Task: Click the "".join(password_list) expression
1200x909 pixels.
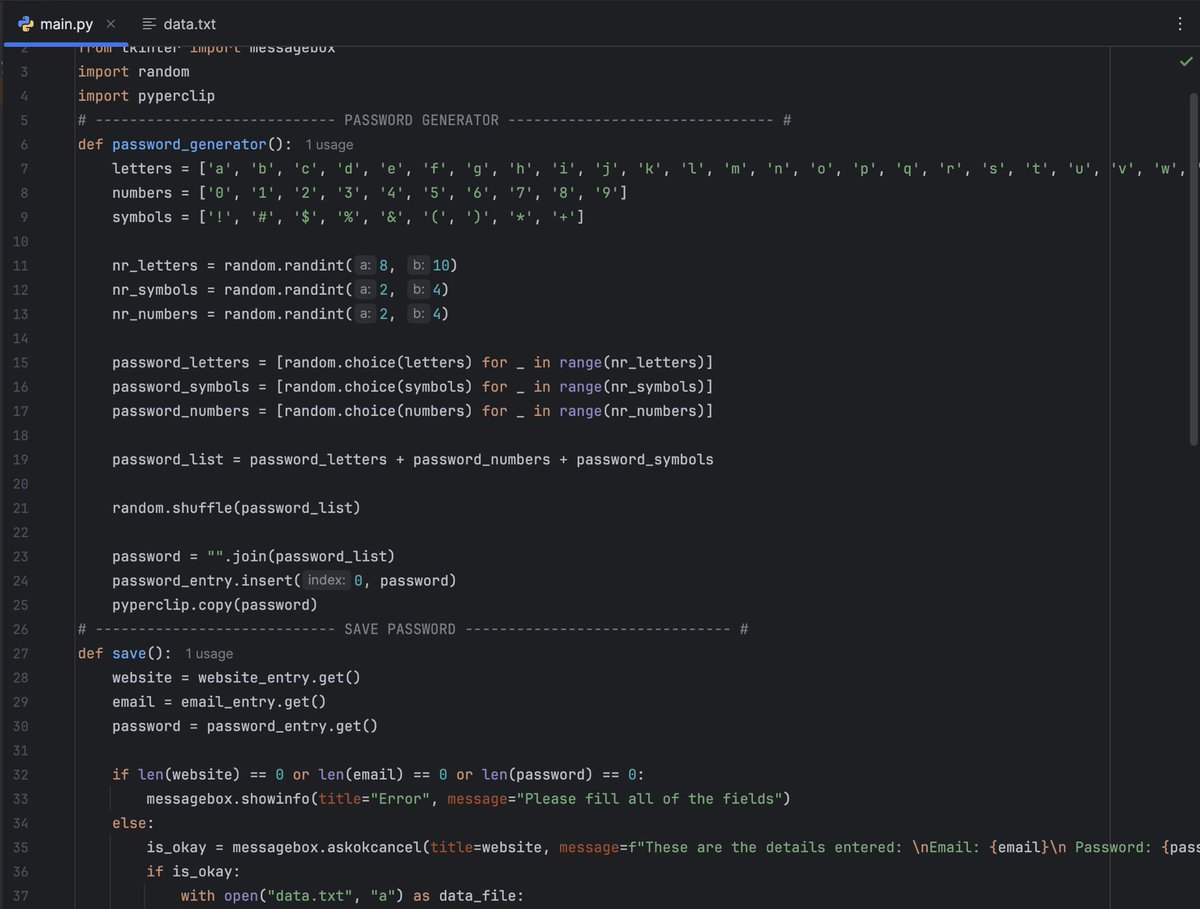Action: pyautogui.click(x=301, y=556)
